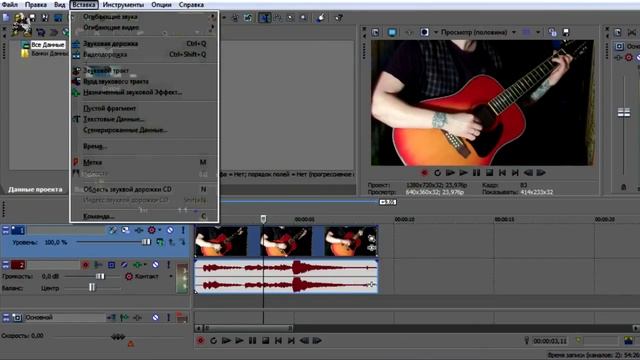
Task: Open the Справка menu
Action: 191,5
